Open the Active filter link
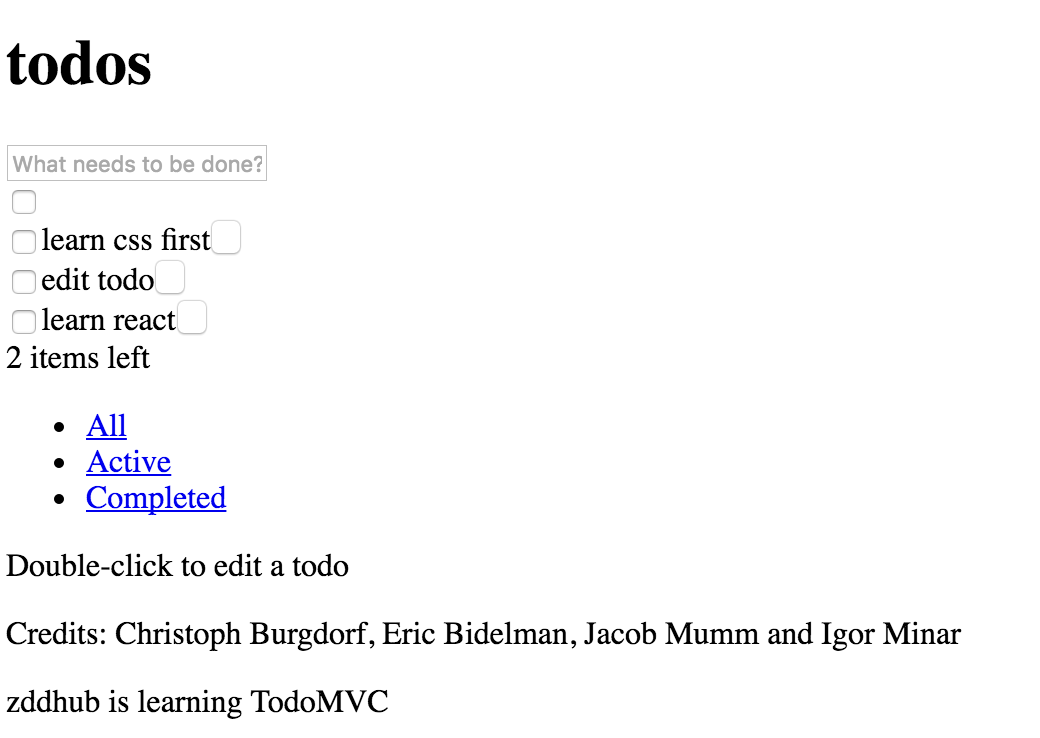The image size is (1040, 738). (x=128, y=461)
